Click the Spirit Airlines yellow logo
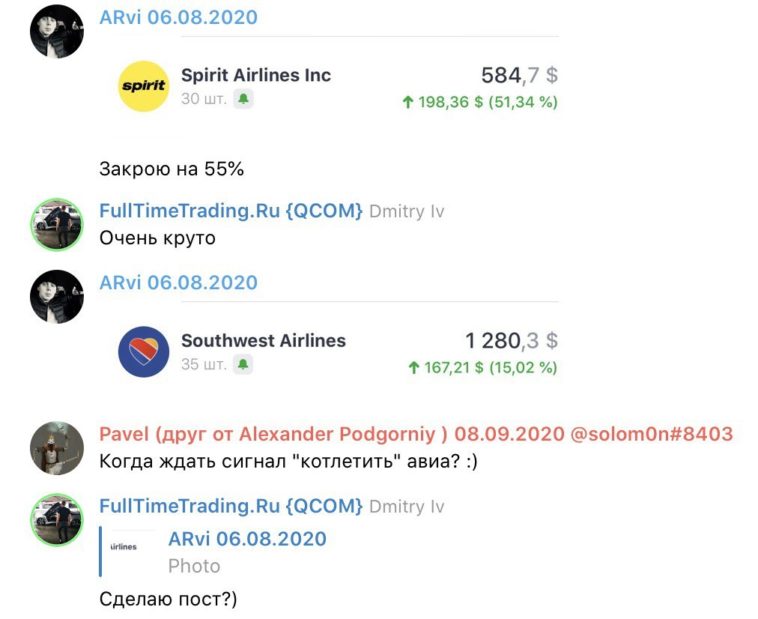 pos(144,86)
